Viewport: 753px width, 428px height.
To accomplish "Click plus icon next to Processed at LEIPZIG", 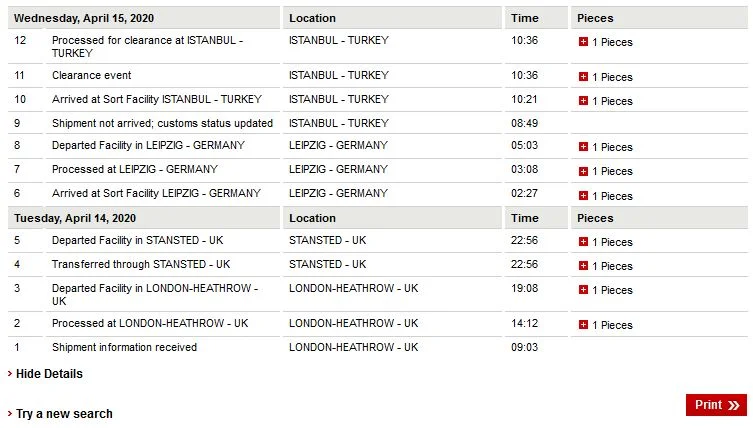I will click(583, 171).
